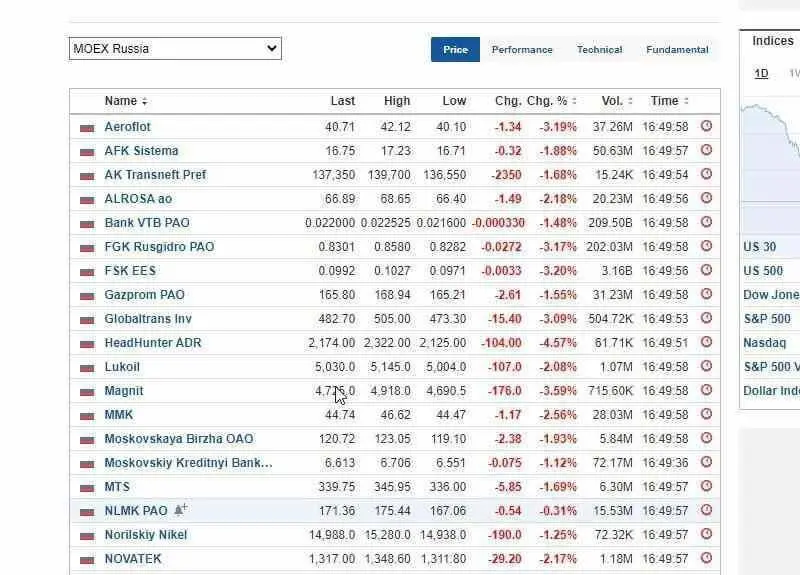800x575 pixels.
Task: Click the flag icon beside NOVATEK
Action: coord(87,559)
